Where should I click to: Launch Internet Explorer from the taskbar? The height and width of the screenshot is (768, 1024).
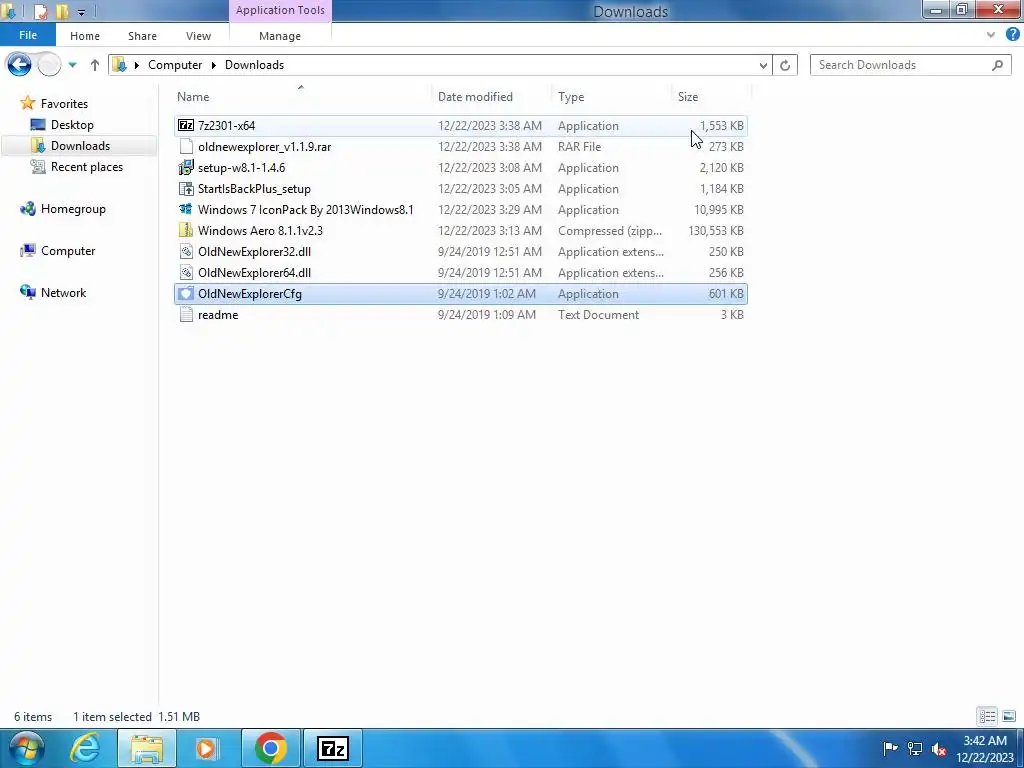pos(86,748)
